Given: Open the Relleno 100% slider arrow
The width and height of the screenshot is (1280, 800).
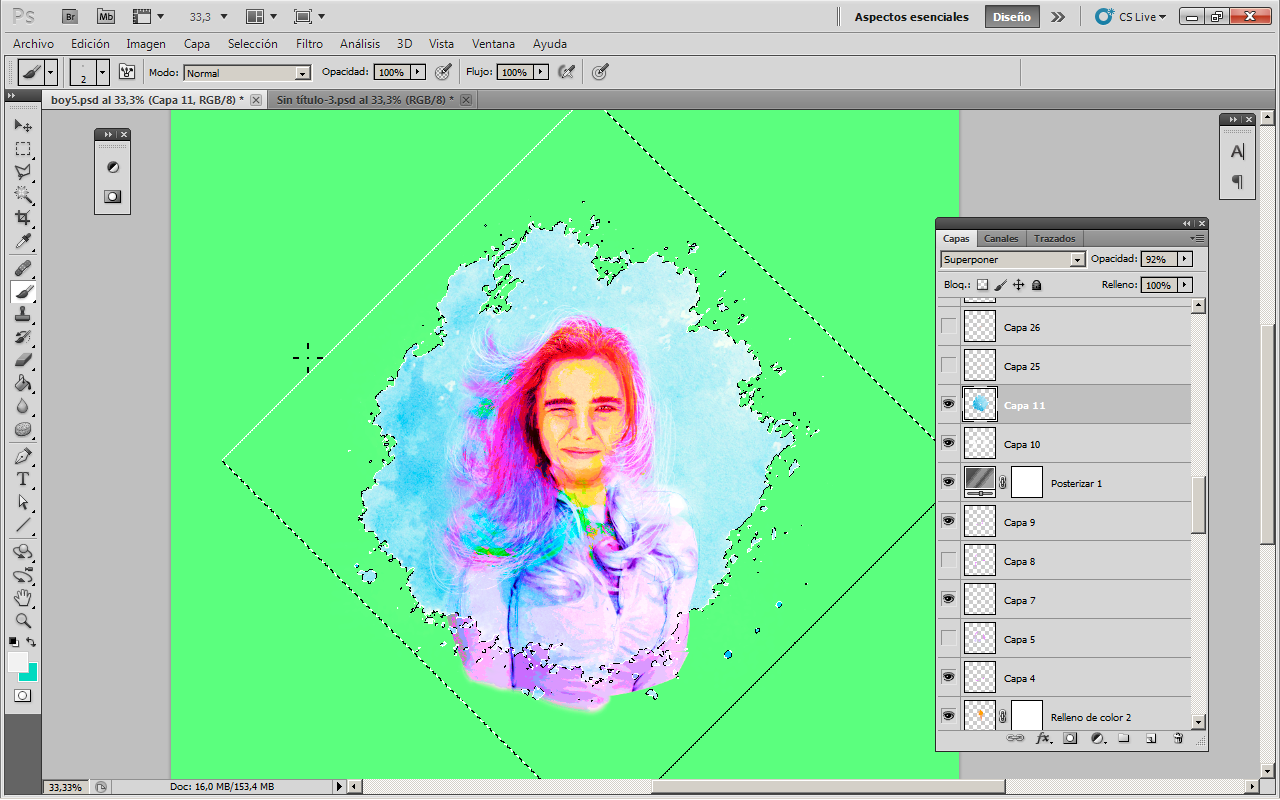Looking at the screenshot, I should 1185,285.
